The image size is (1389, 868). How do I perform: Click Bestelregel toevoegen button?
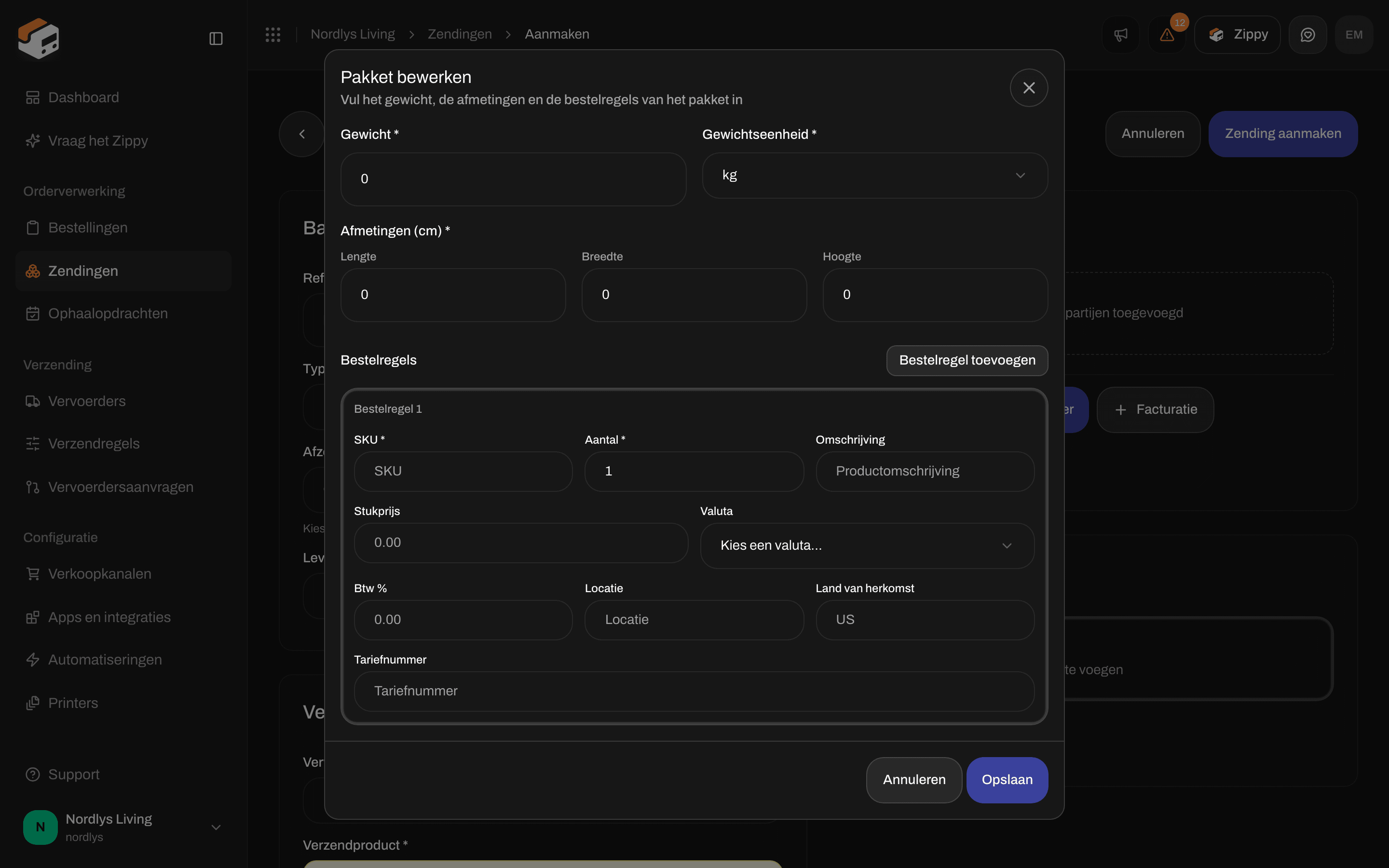967,361
